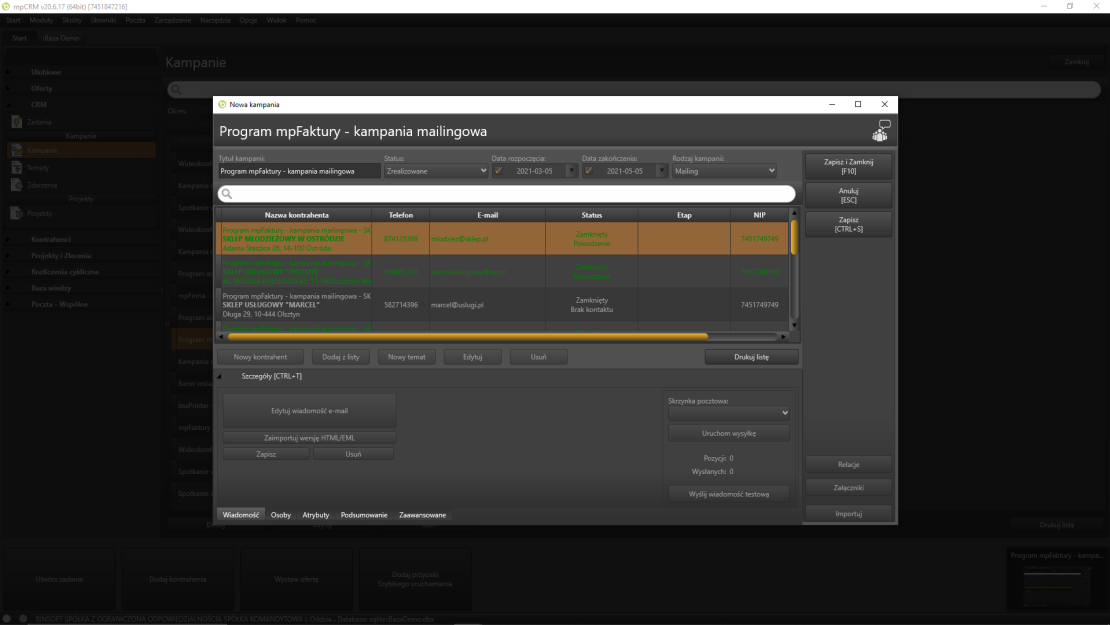Select the Brak kontaktu status cell

pyautogui.click(x=592, y=305)
